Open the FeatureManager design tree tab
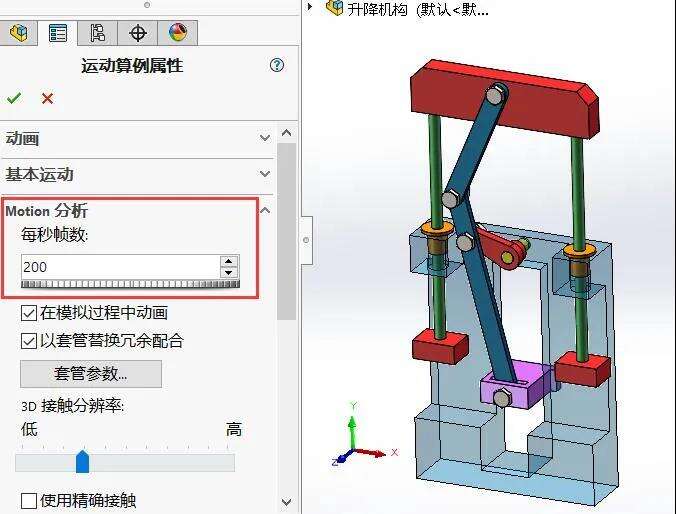The image size is (676, 514). (18, 33)
